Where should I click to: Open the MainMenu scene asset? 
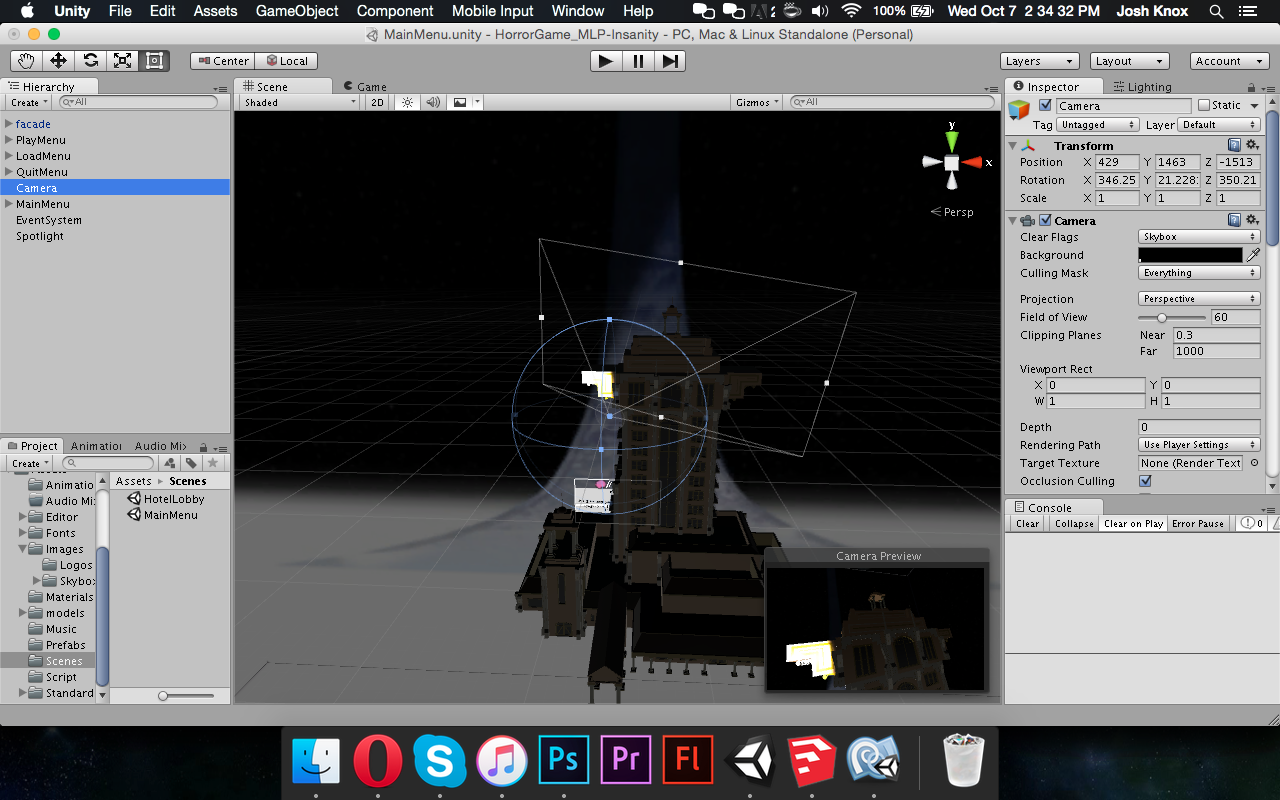pos(170,515)
